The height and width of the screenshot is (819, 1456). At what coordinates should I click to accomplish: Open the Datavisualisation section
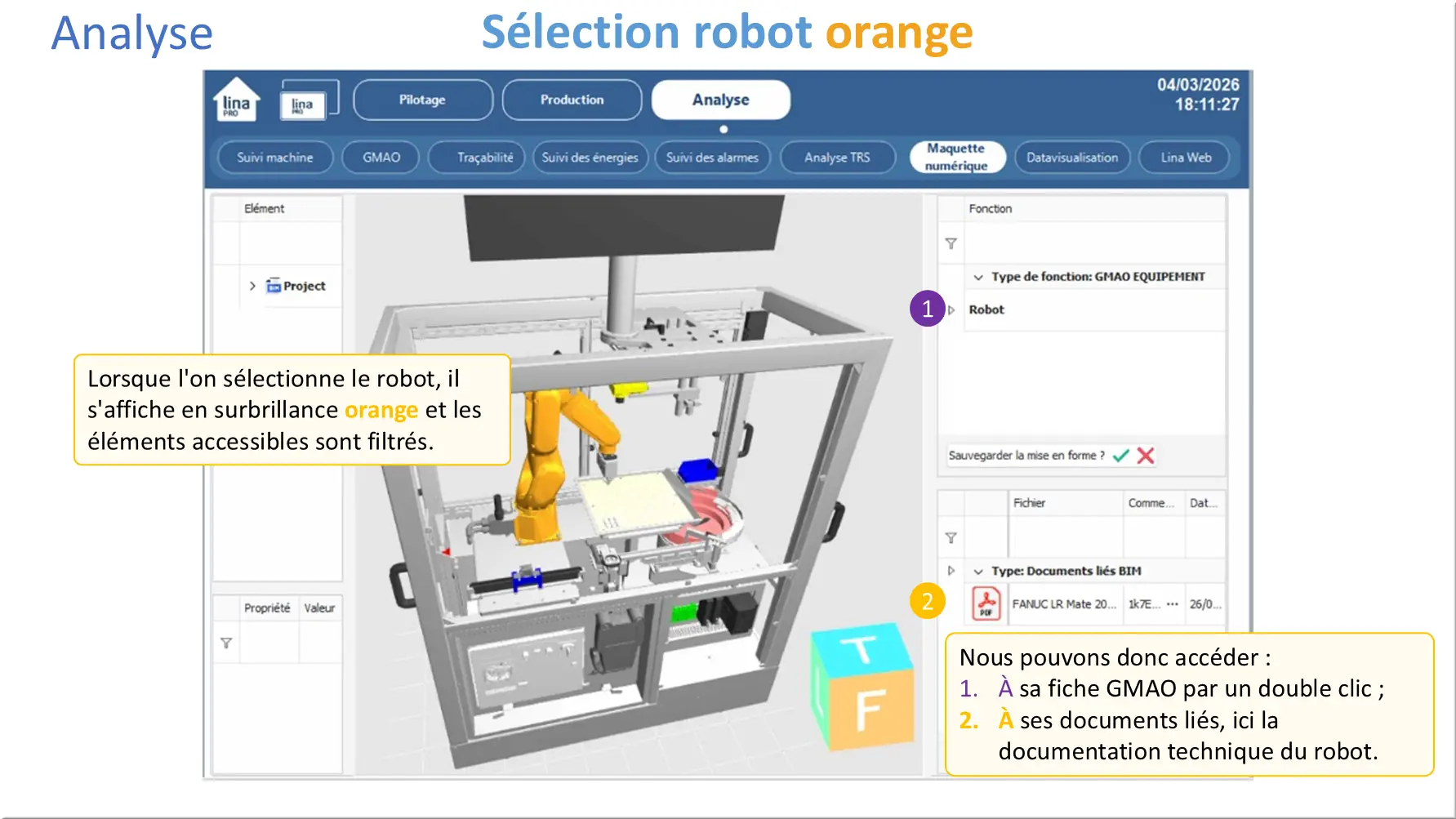[1072, 158]
